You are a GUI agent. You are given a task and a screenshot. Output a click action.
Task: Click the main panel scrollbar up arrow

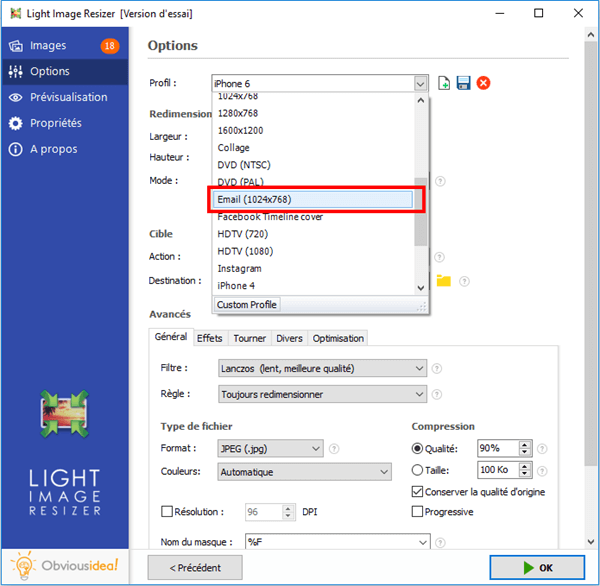pos(591,35)
